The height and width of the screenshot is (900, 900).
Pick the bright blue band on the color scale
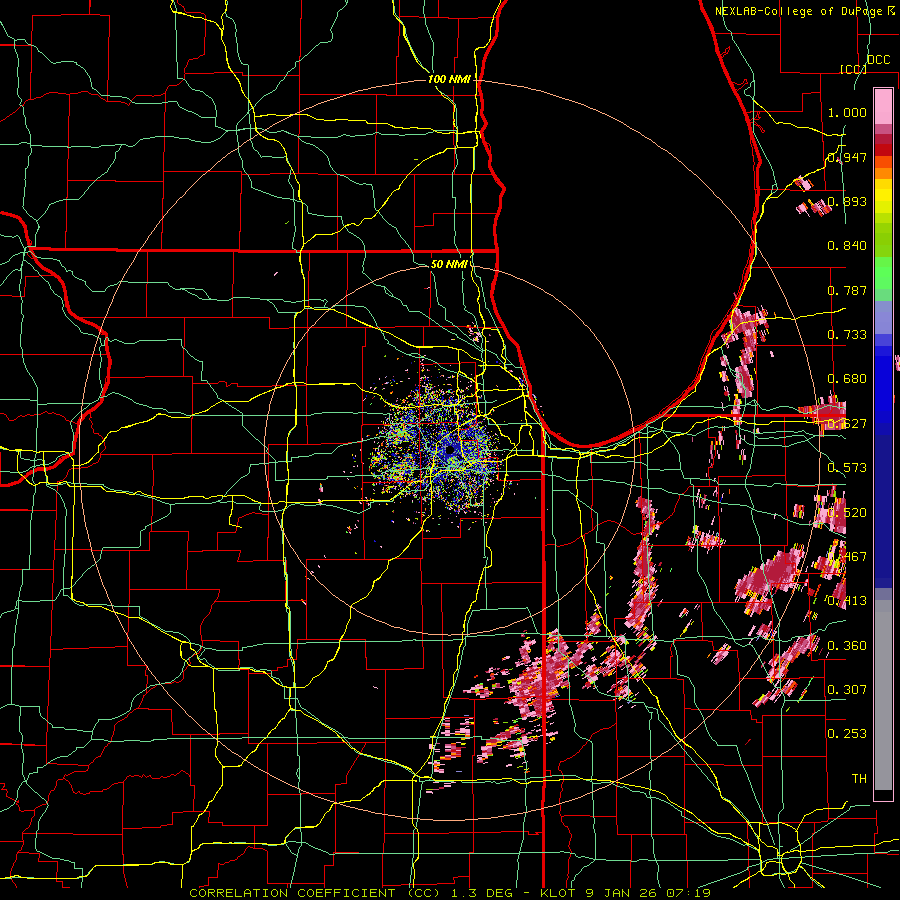883,390
